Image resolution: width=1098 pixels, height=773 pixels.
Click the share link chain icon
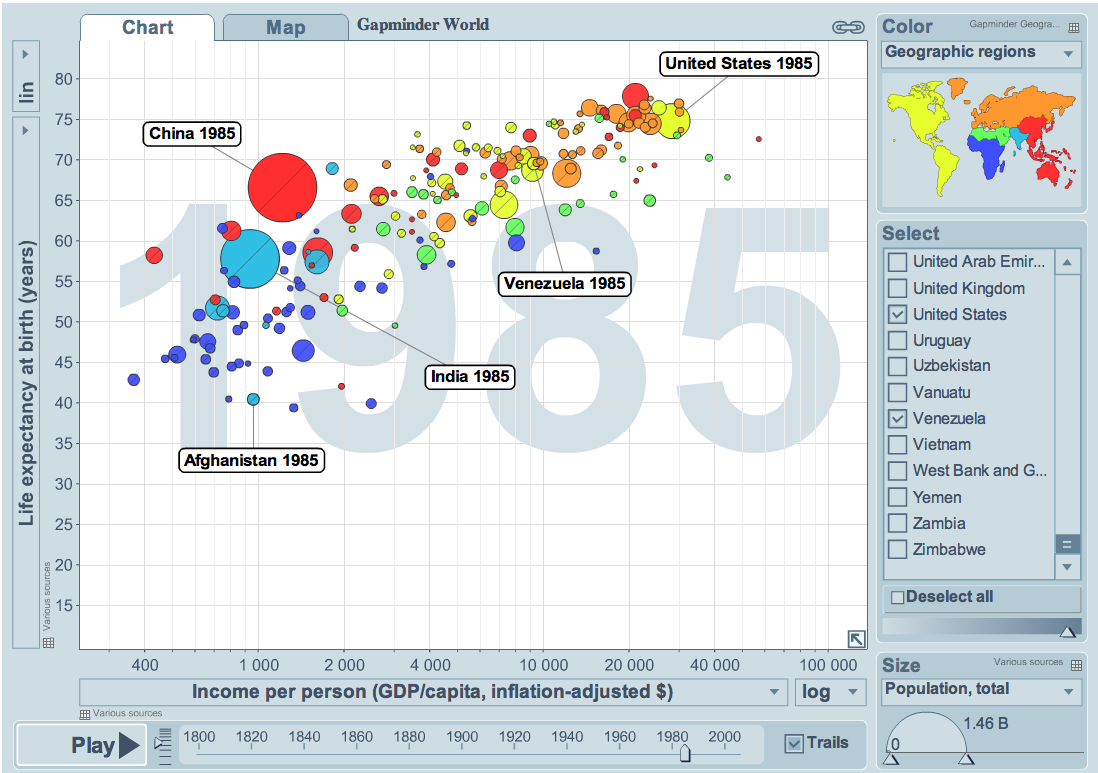(847, 28)
